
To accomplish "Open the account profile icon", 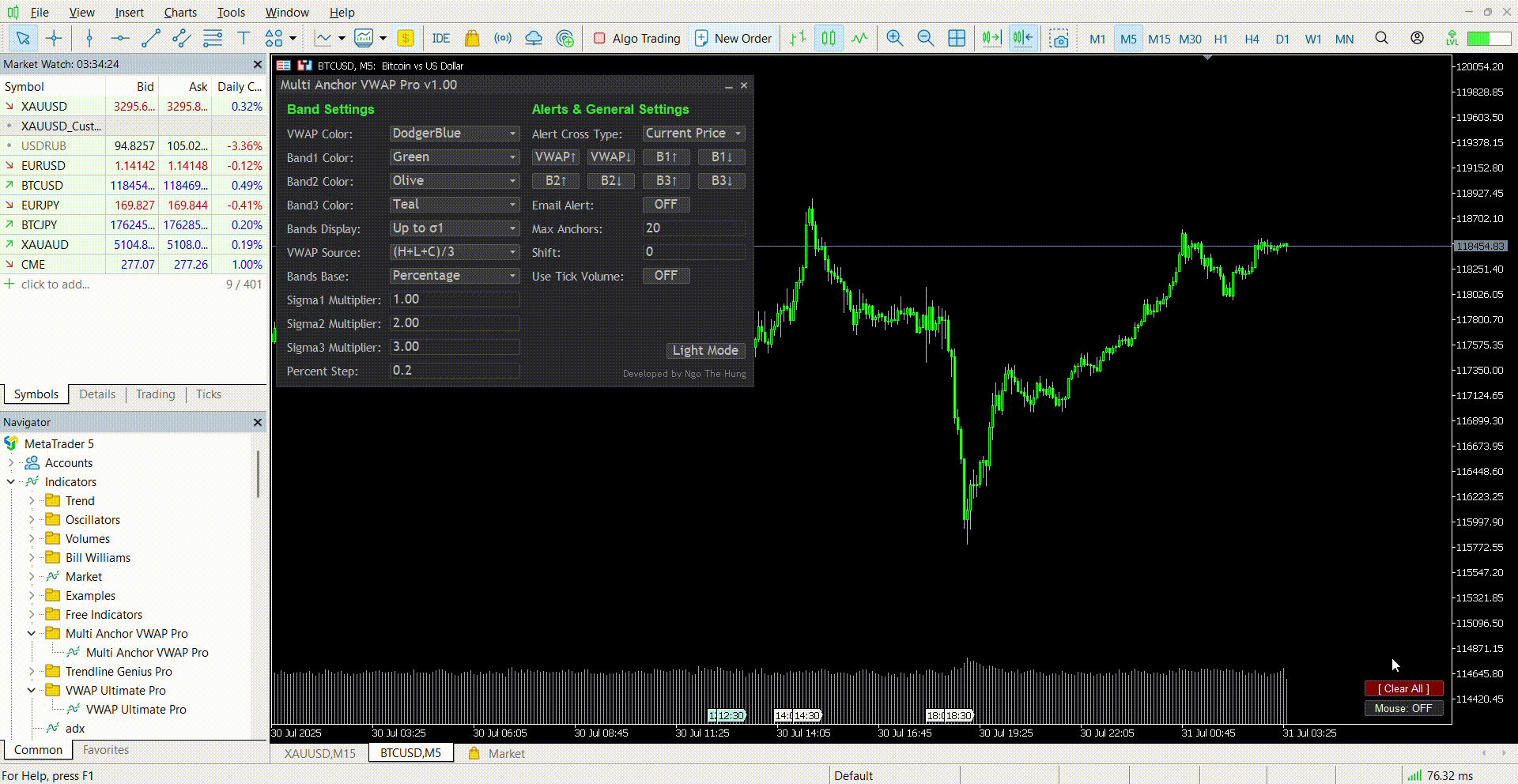I will point(1418,38).
